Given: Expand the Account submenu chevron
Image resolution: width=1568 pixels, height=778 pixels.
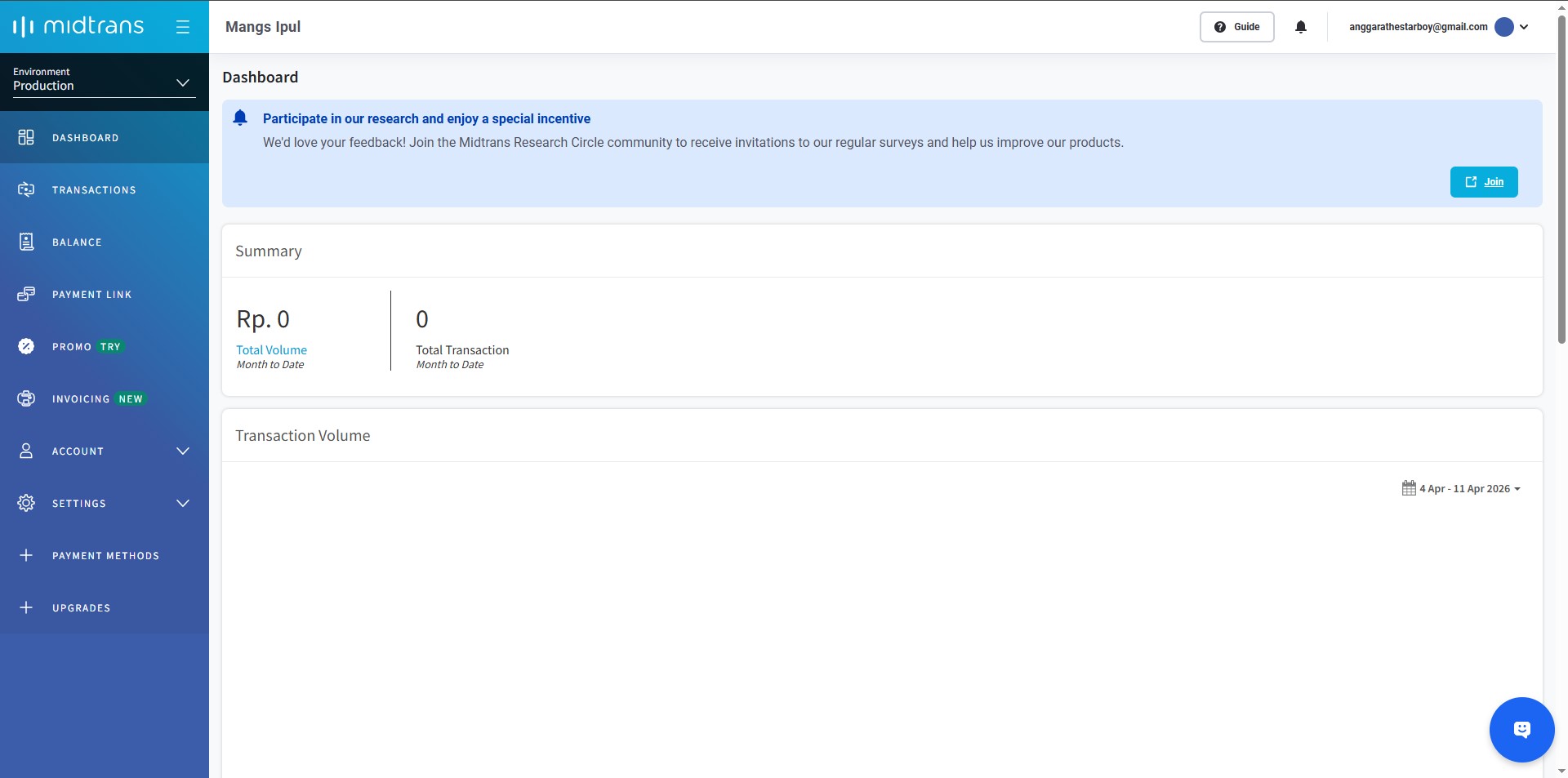Looking at the screenshot, I should tap(183, 451).
